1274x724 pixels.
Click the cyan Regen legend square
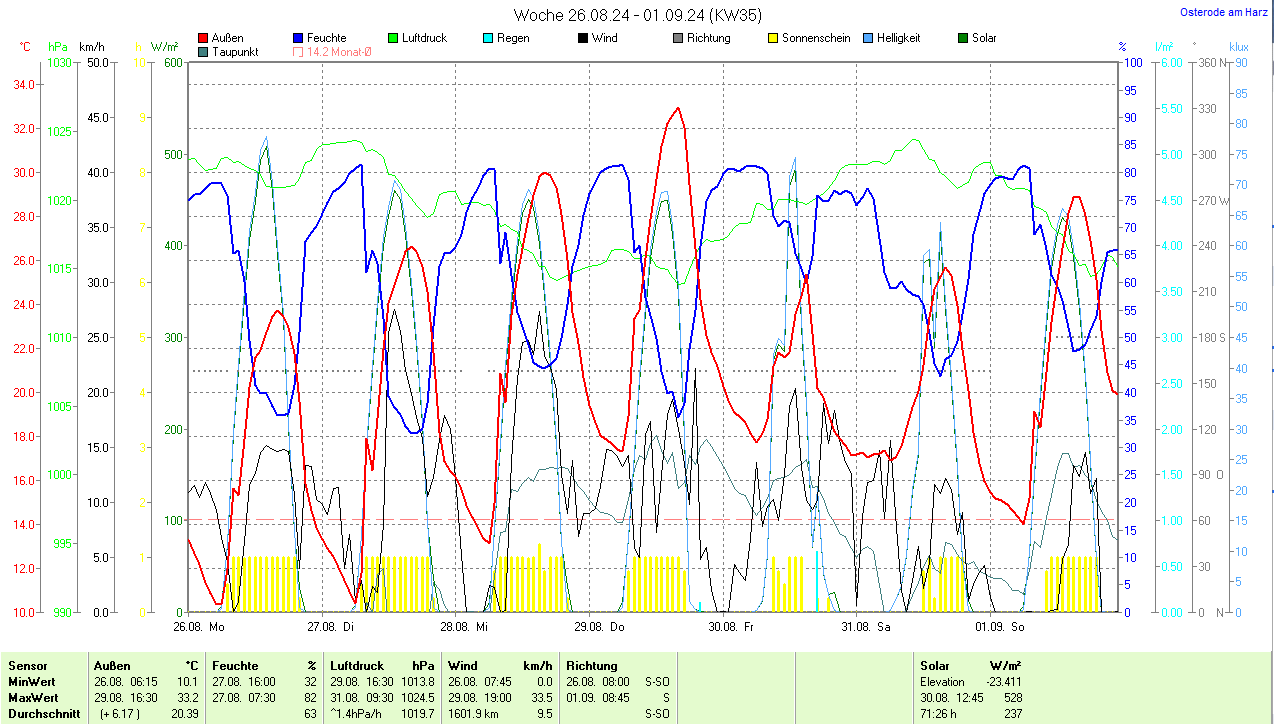[x=488, y=39]
